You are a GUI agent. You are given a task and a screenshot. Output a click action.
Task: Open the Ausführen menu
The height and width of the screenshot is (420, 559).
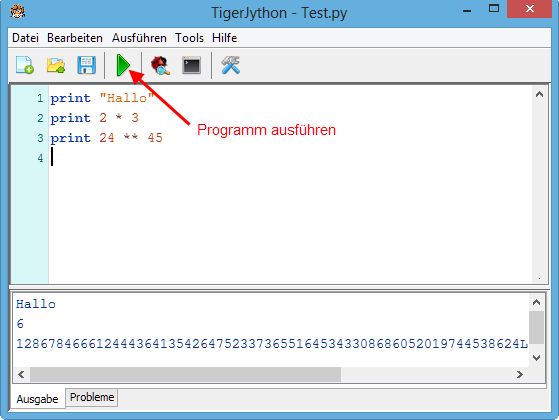click(139, 38)
